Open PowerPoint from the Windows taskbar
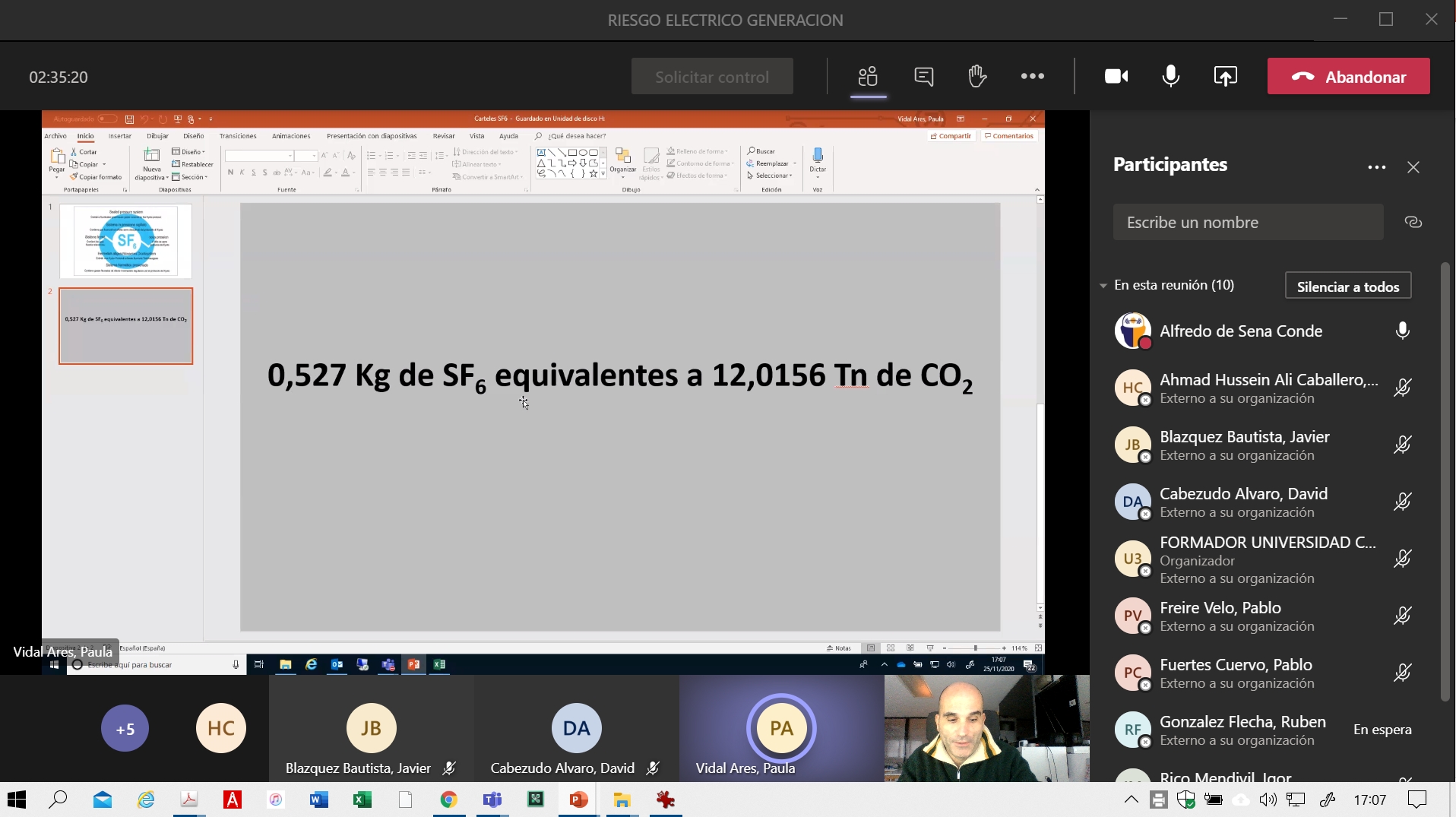Image resolution: width=1456 pixels, height=817 pixels. tap(578, 800)
